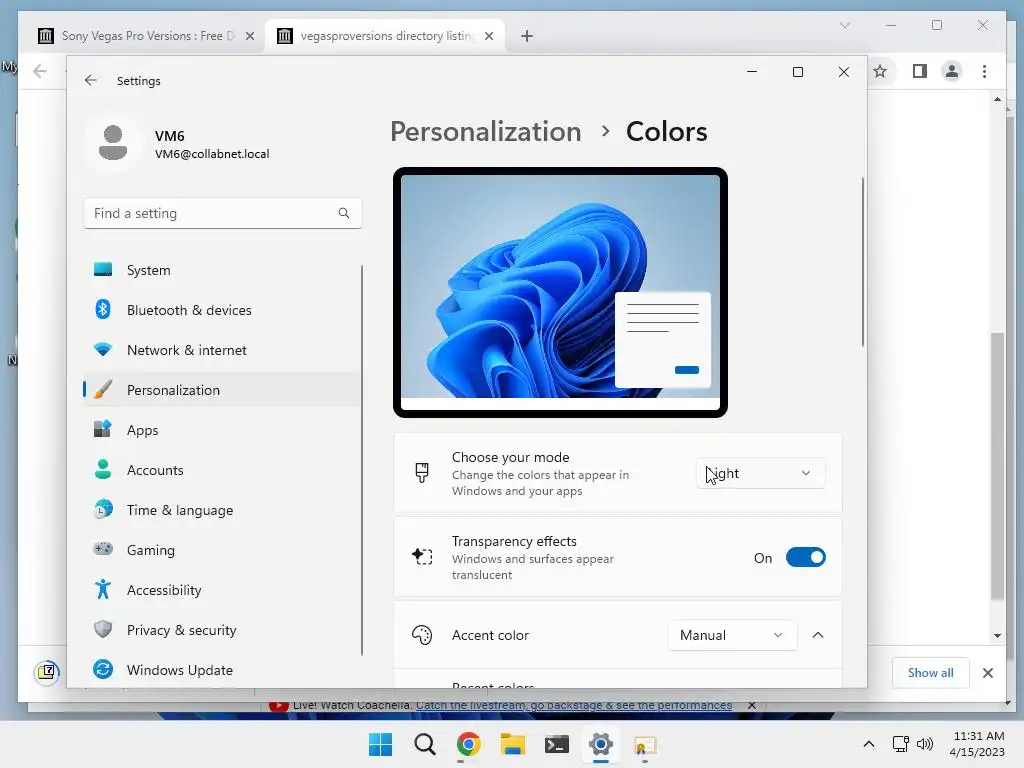The width and height of the screenshot is (1024, 768).
Task: Click the Catch the livestream link
Action: [x=574, y=705]
